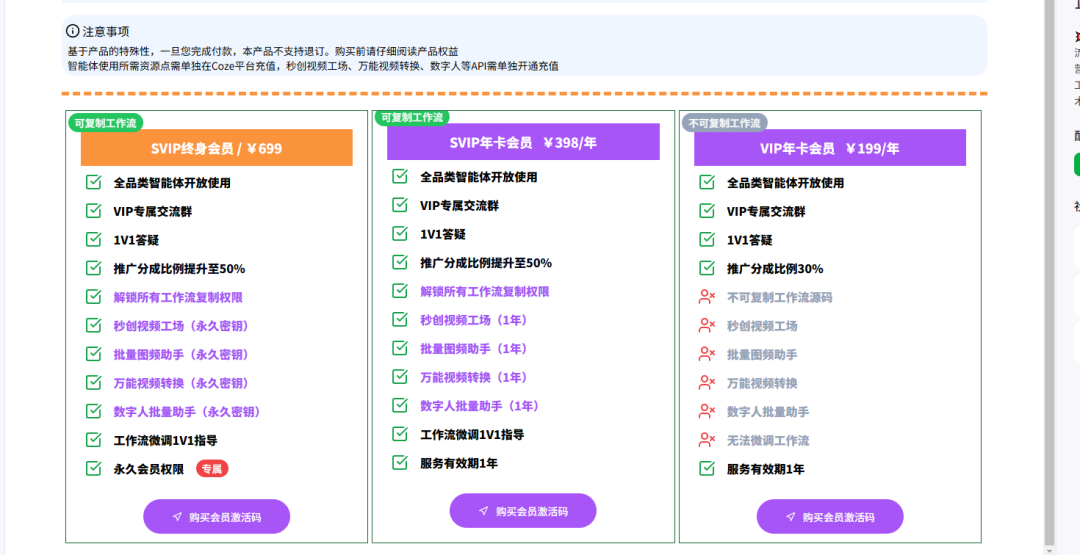The height and width of the screenshot is (555, 1080).
Task: Click the red user-x icon beside 秒创视频工场
Action: 707,326
